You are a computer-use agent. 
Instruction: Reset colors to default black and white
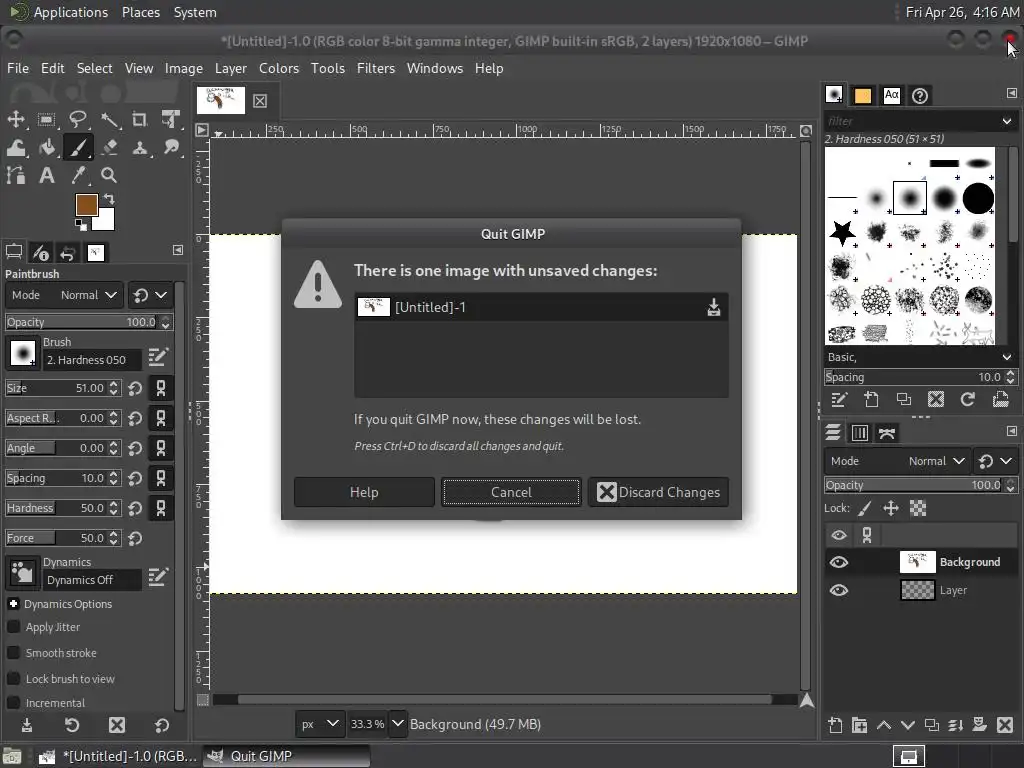80,225
